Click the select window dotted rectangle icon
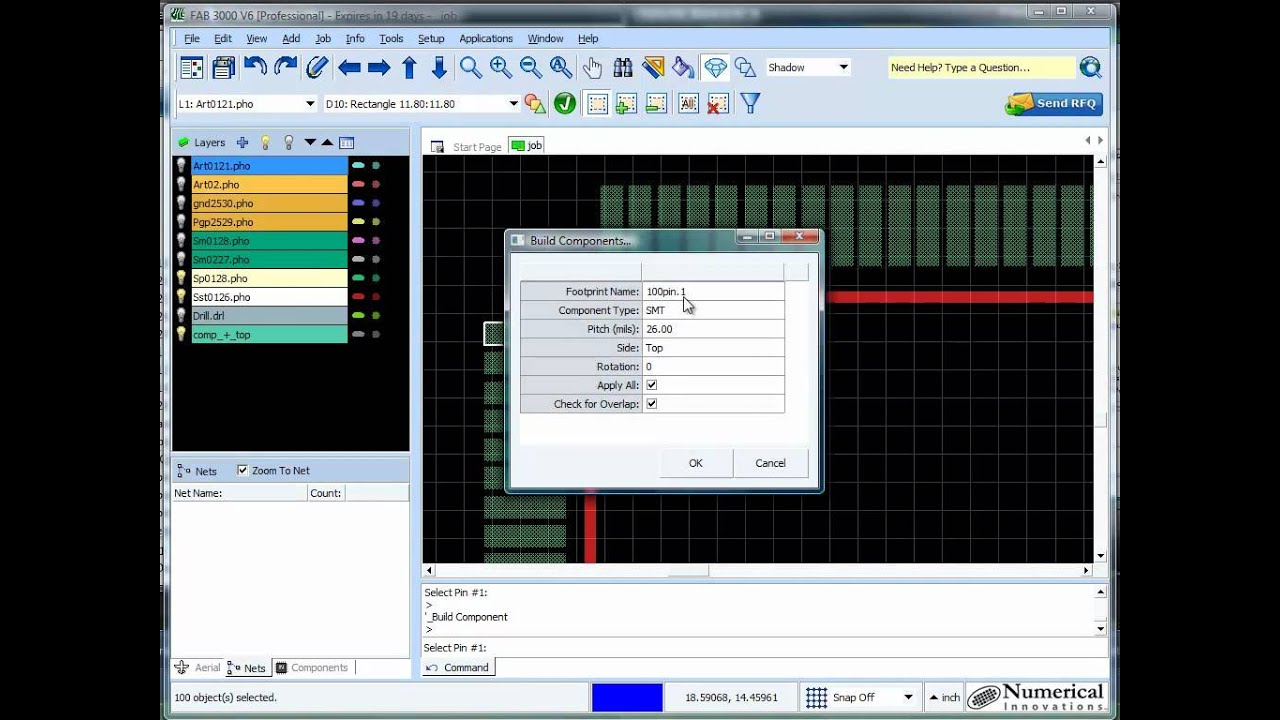Image resolution: width=1280 pixels, height=720 pixels. tap(597, 103)
